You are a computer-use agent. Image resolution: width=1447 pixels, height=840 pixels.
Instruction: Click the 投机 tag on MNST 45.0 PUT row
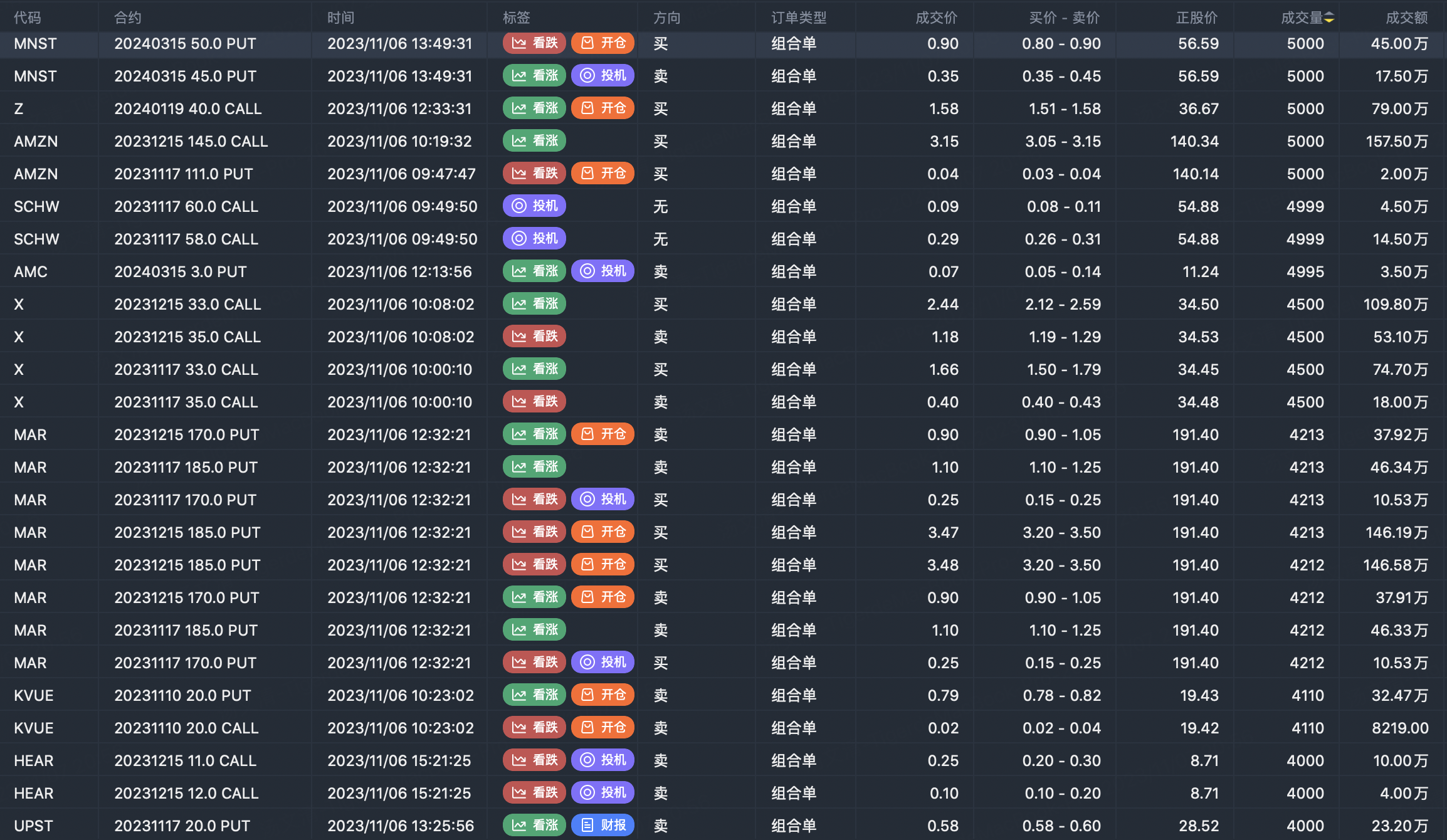602,76
